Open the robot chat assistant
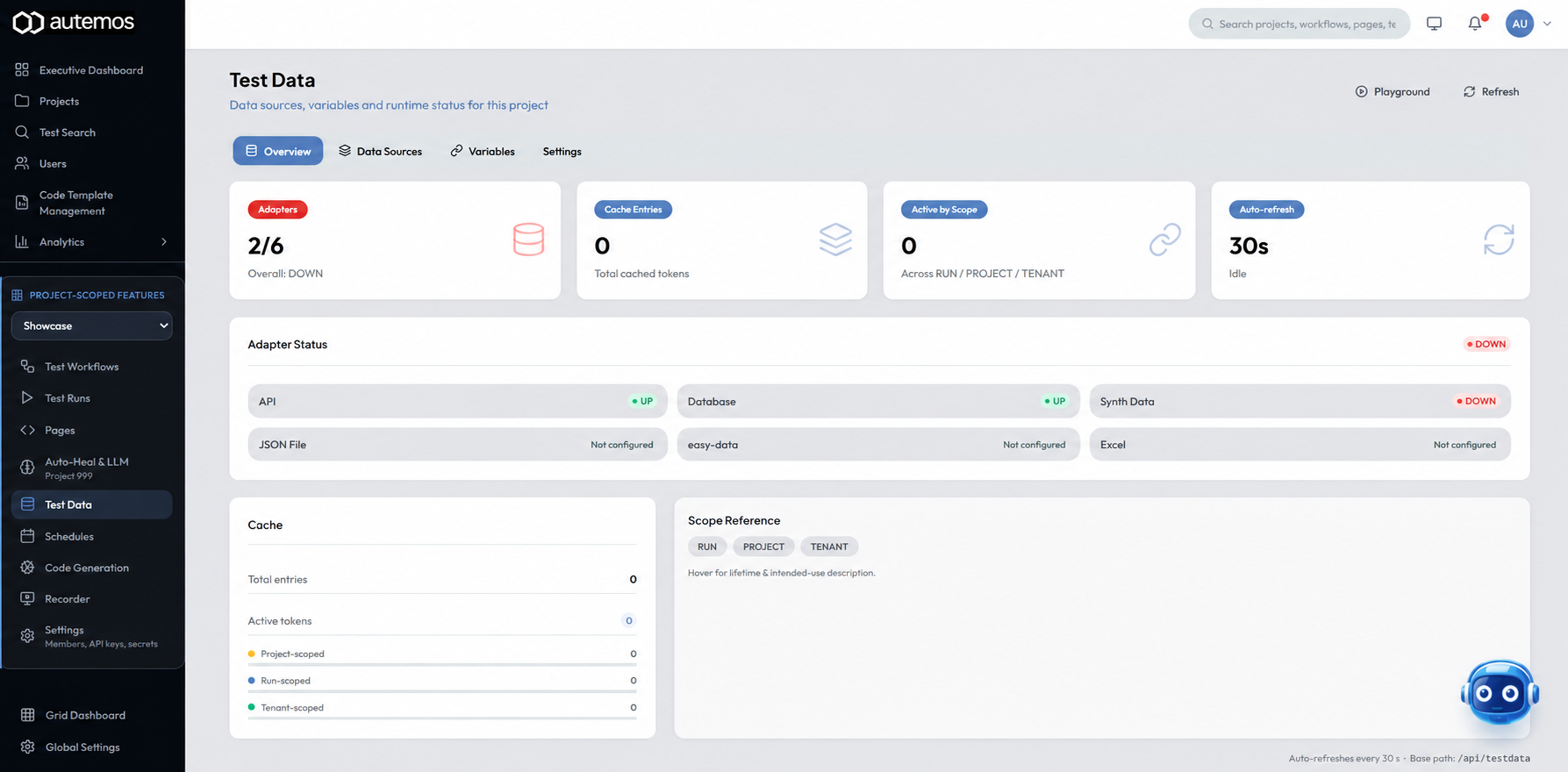This screenshot has width=1568, height=772. point(1500,692)
